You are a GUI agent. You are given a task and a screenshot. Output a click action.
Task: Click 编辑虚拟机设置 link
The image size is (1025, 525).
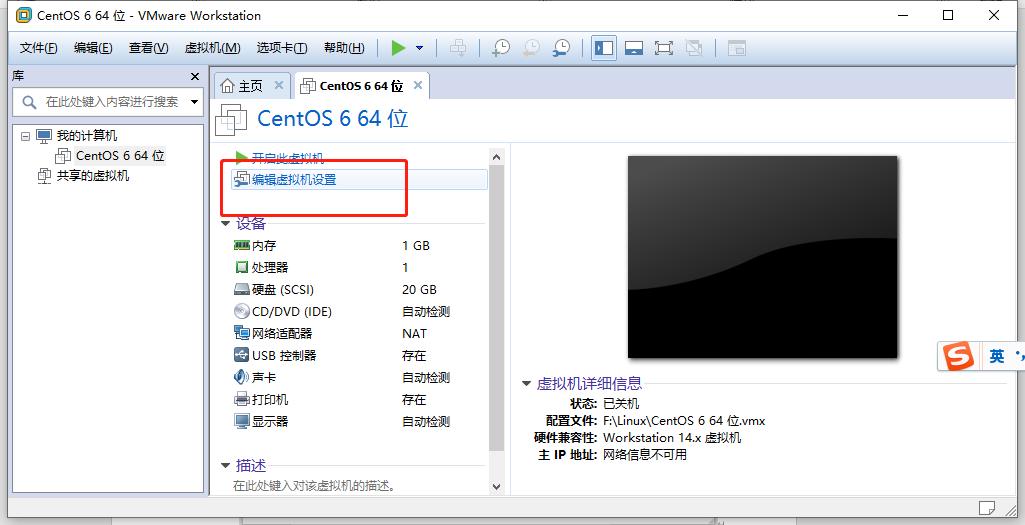[294, 180]
